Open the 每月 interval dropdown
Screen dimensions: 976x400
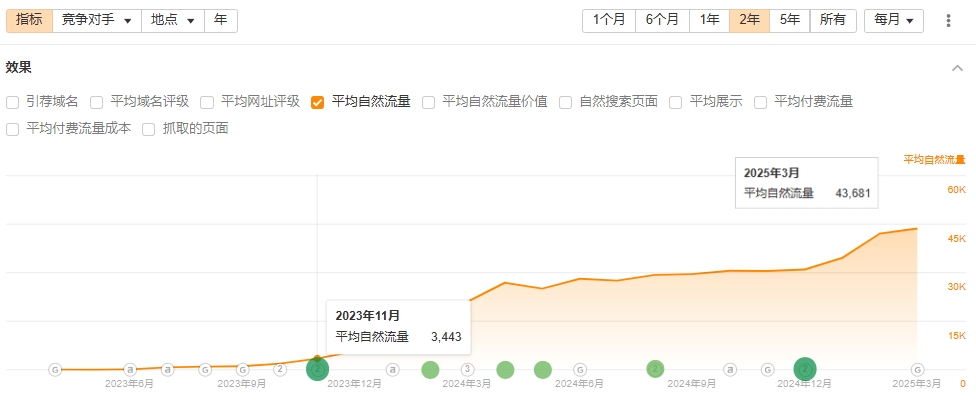pos(894,21)
